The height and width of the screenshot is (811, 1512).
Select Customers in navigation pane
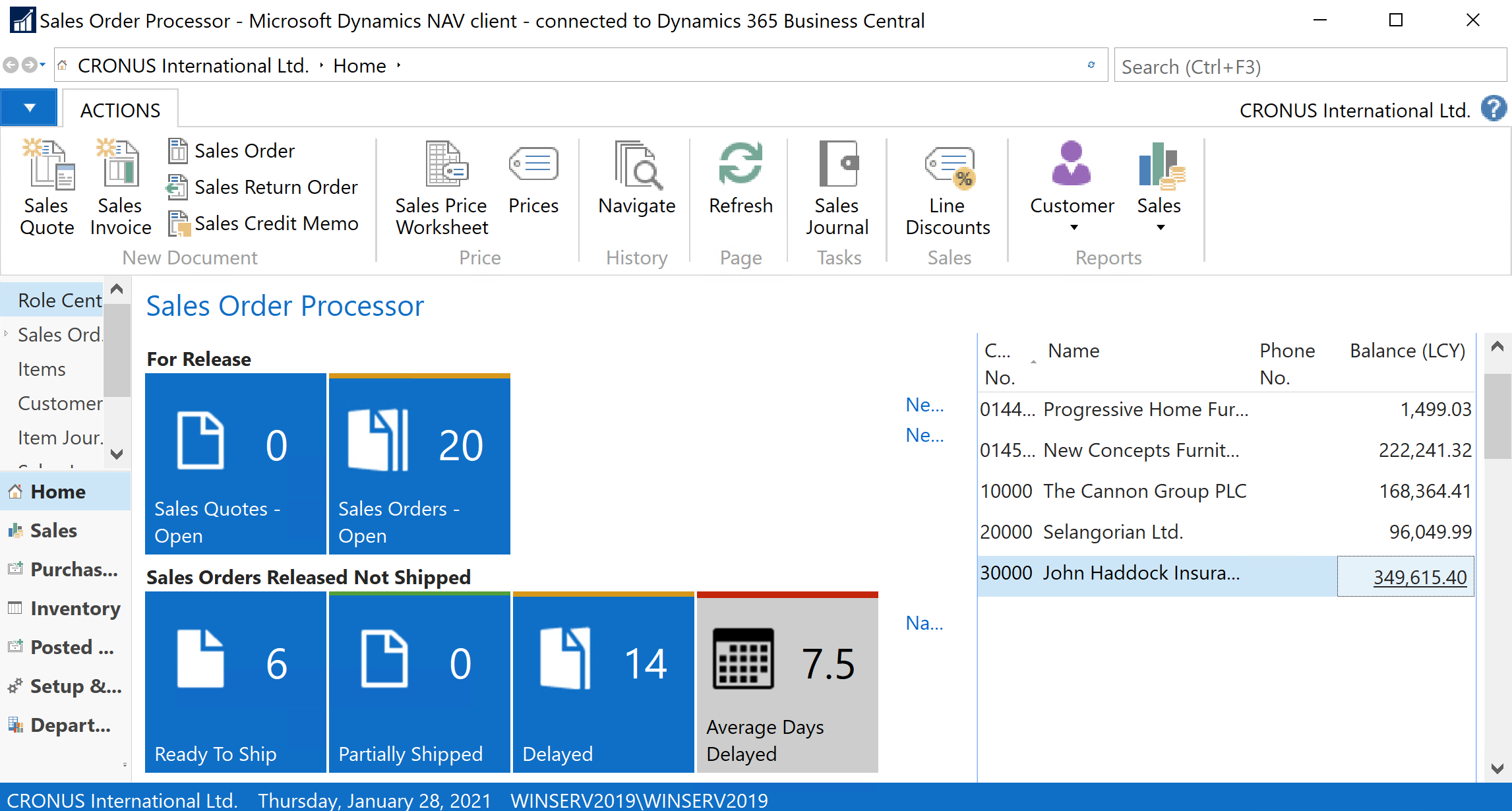(59, 404)
